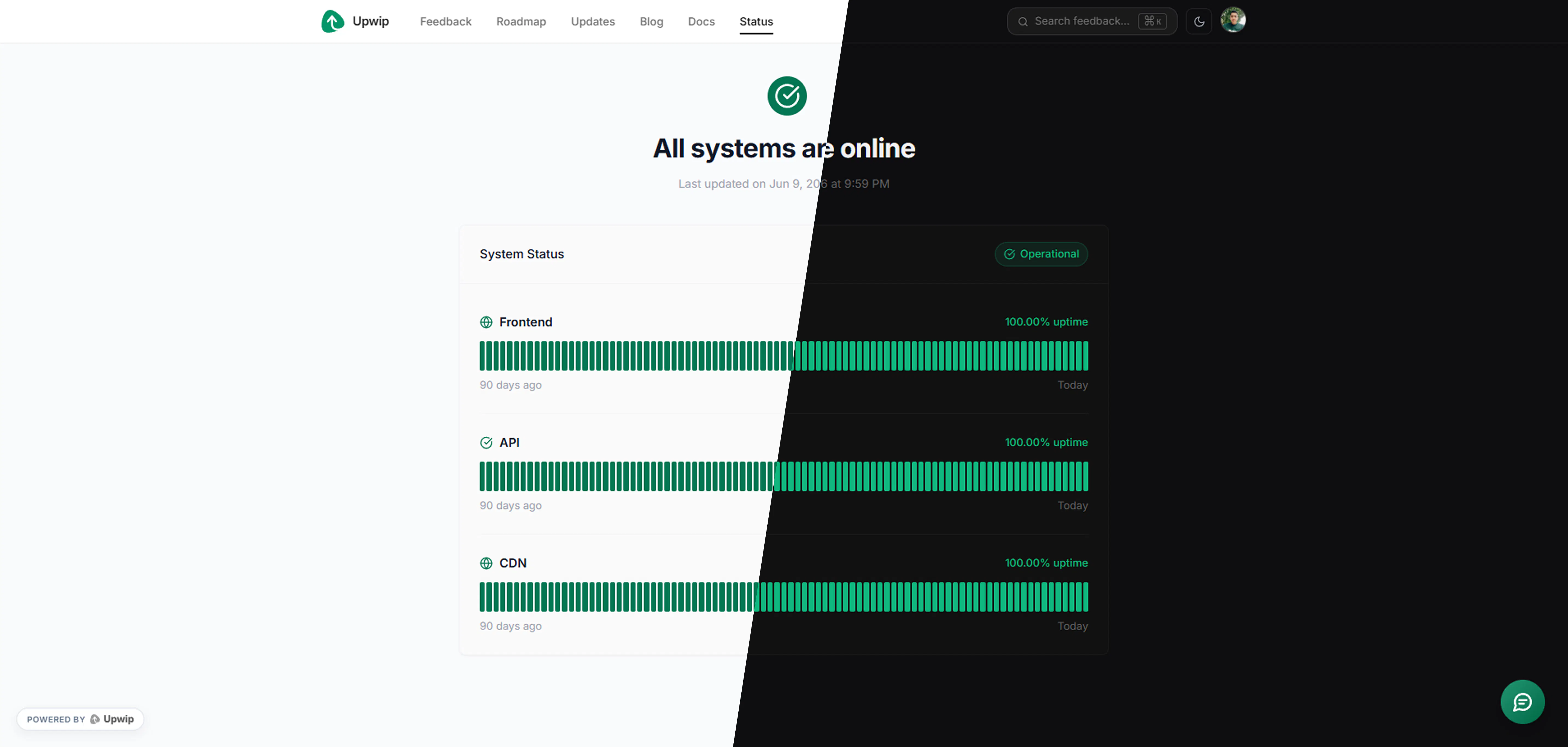Click the Frontend uptime bar chart
1568x747 pixels.
tap(783, 356)
